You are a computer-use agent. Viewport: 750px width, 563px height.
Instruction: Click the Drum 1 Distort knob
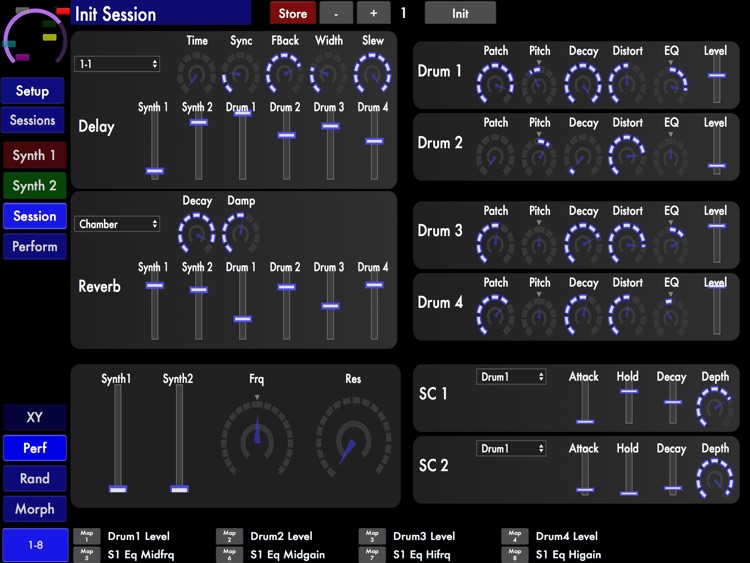tap(627, 84)
